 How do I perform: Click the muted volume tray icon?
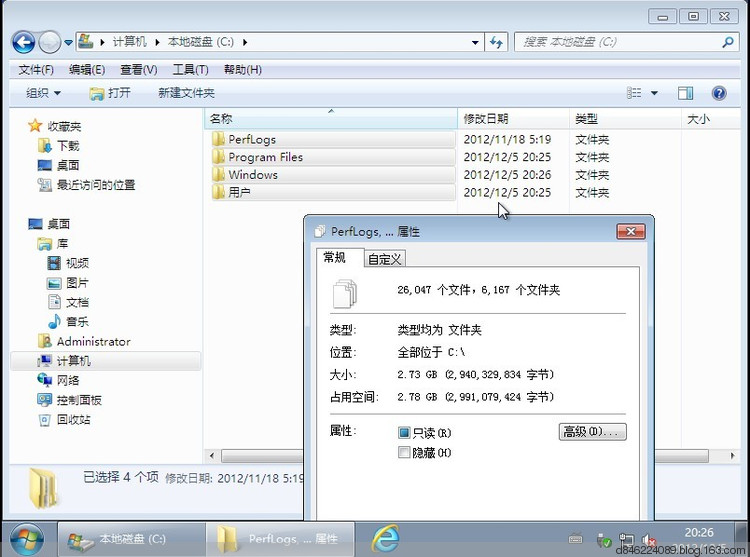649,540
